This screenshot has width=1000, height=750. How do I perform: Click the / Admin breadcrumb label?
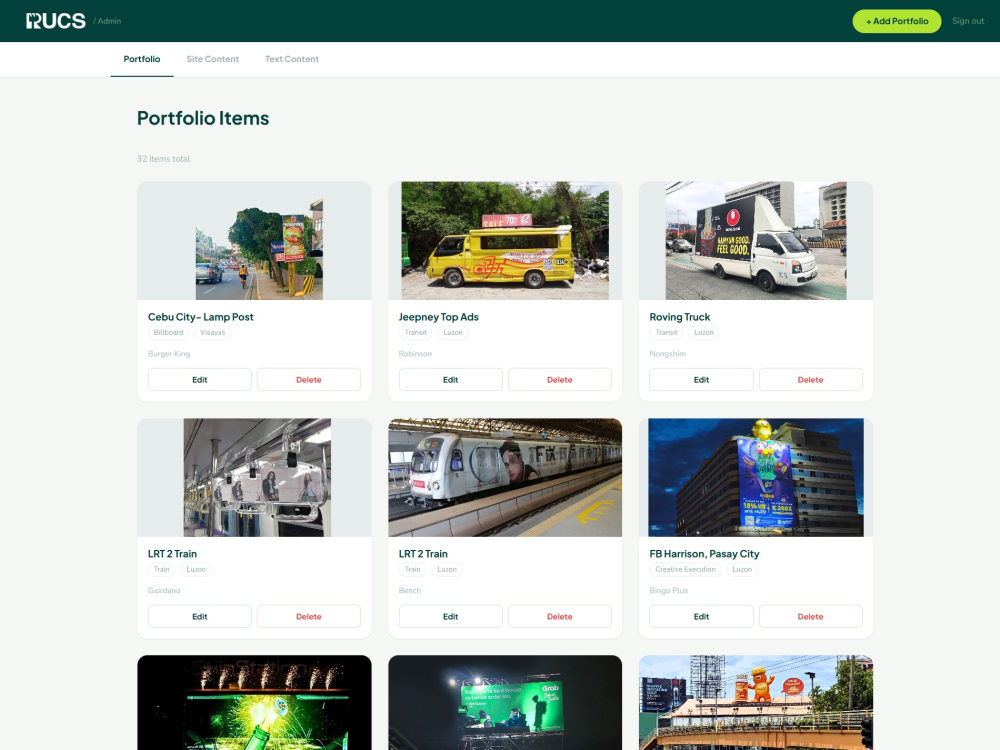click(x=107, y=21)
